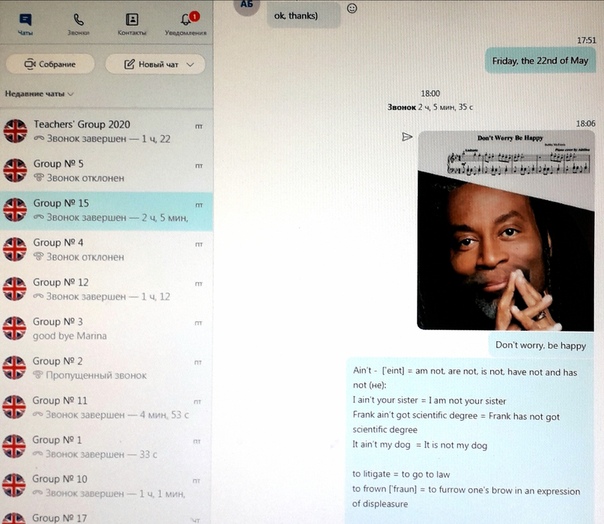604x524 pixels.
Task: Click the forward arrow beside the image
Action: (x=407, y=137)
